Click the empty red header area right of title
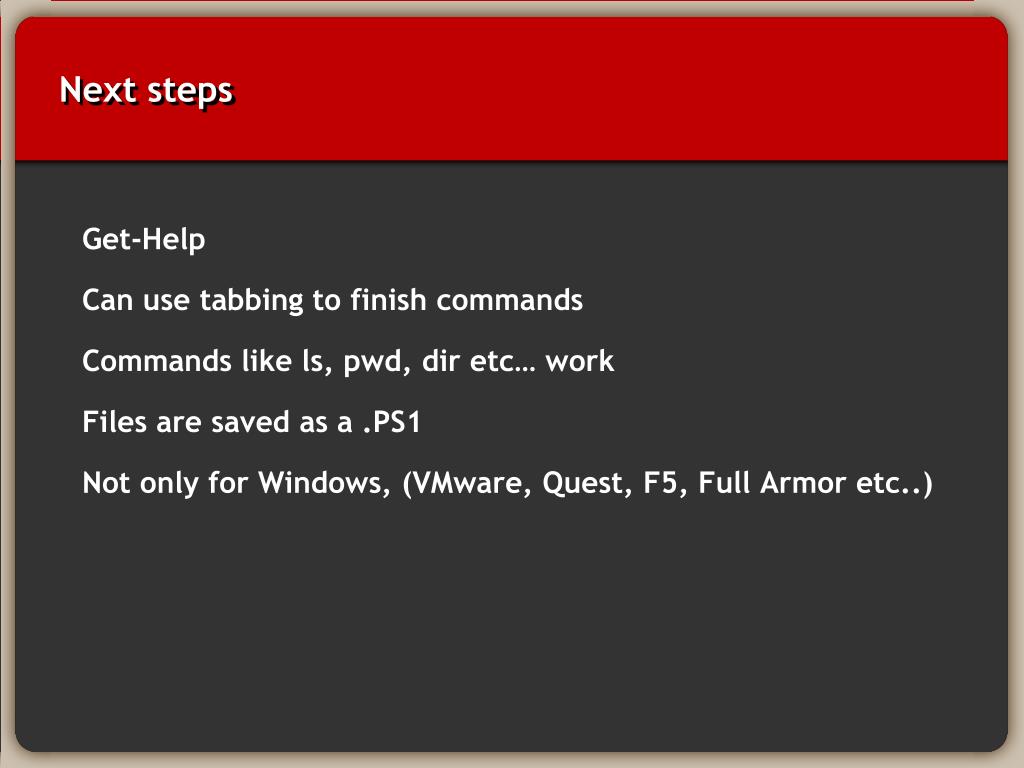 click(620, 90)
